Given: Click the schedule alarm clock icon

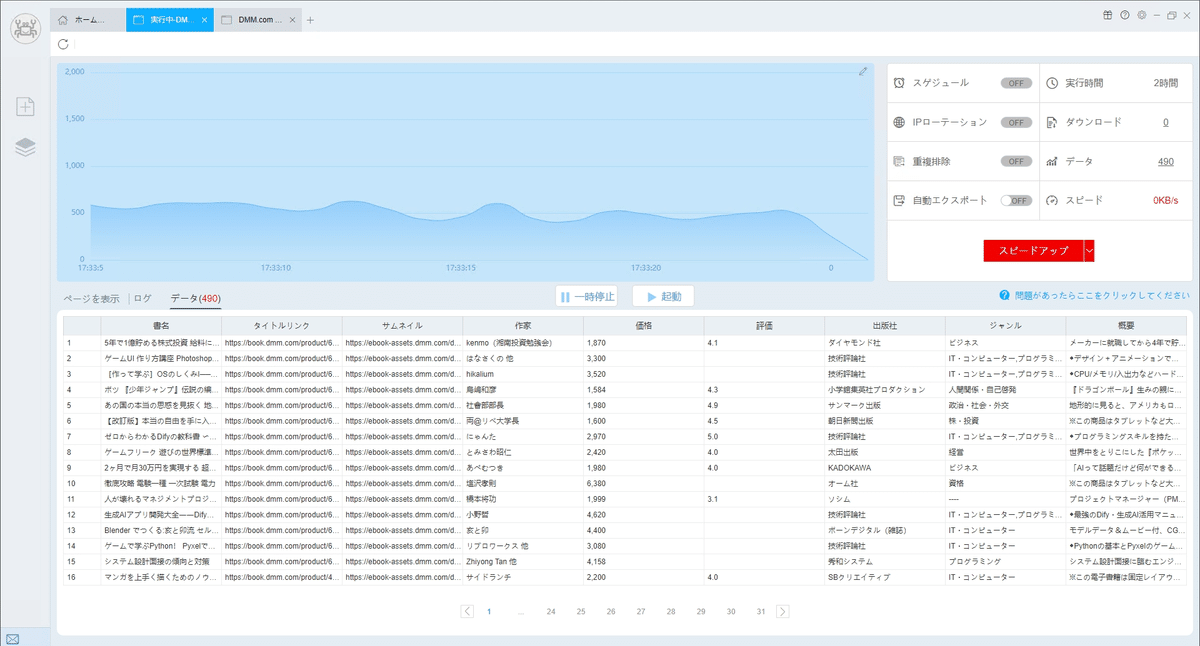Looking at the screenshot, I should pyautogui.click(x=900, y=83).
